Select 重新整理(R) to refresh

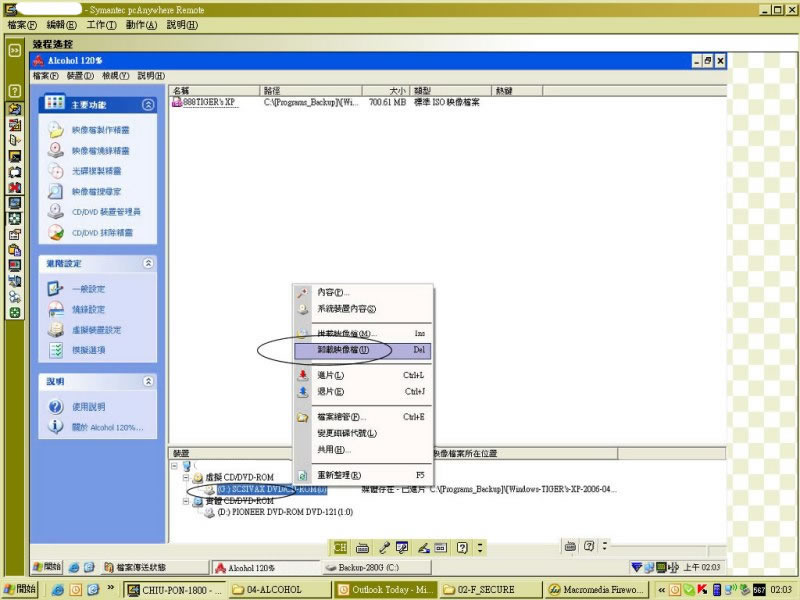coord(363,475)
